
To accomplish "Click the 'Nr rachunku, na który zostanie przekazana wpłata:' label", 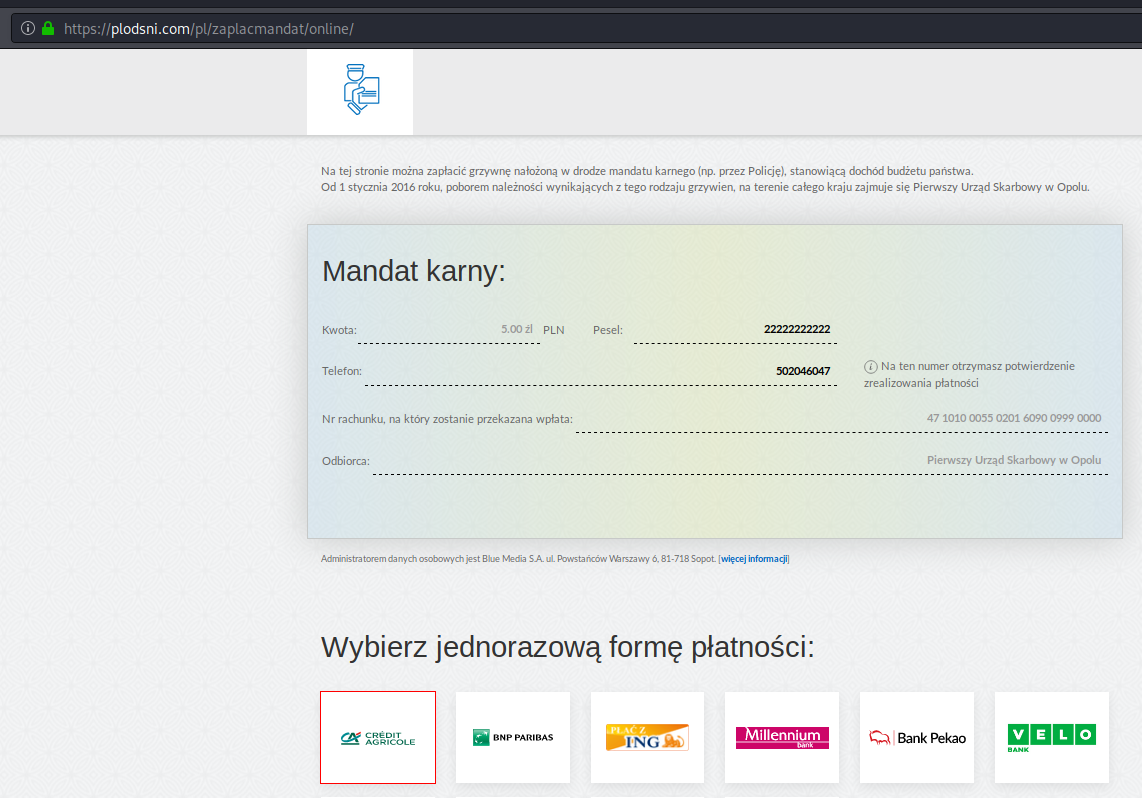I will pyautogui.click(x=447, y=419).
